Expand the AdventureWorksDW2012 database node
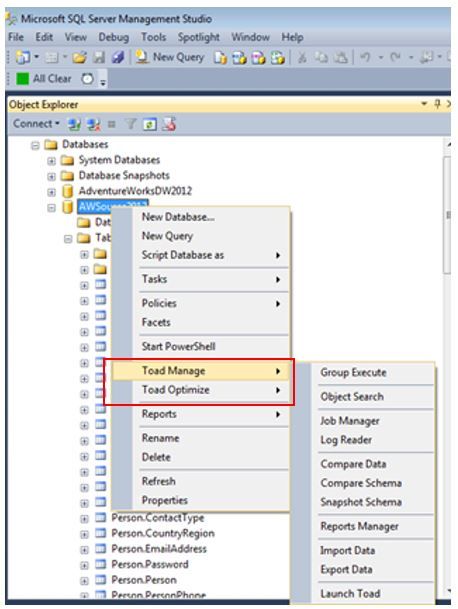Screen dimensions: 458x609 click(51, 192)
